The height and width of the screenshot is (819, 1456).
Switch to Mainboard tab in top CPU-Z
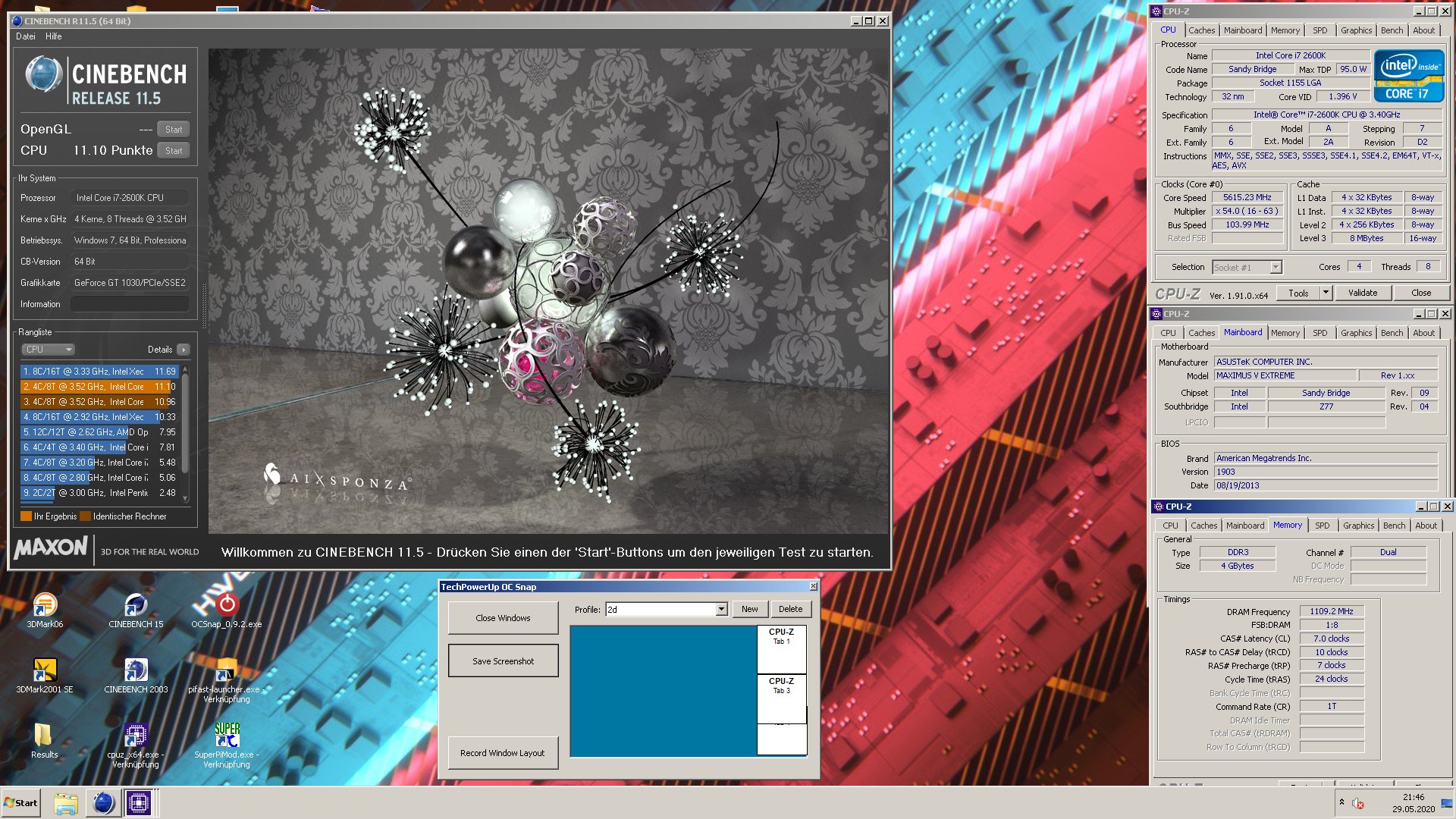[x=1243, y=30]
